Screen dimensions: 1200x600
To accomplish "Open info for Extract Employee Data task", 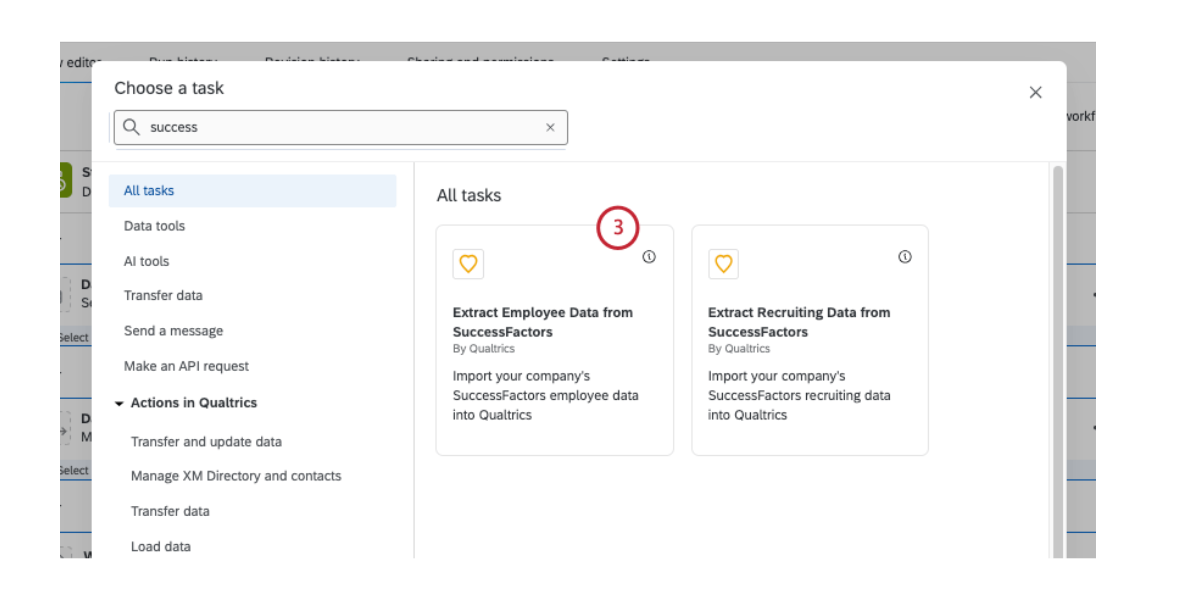I will 649,257.
